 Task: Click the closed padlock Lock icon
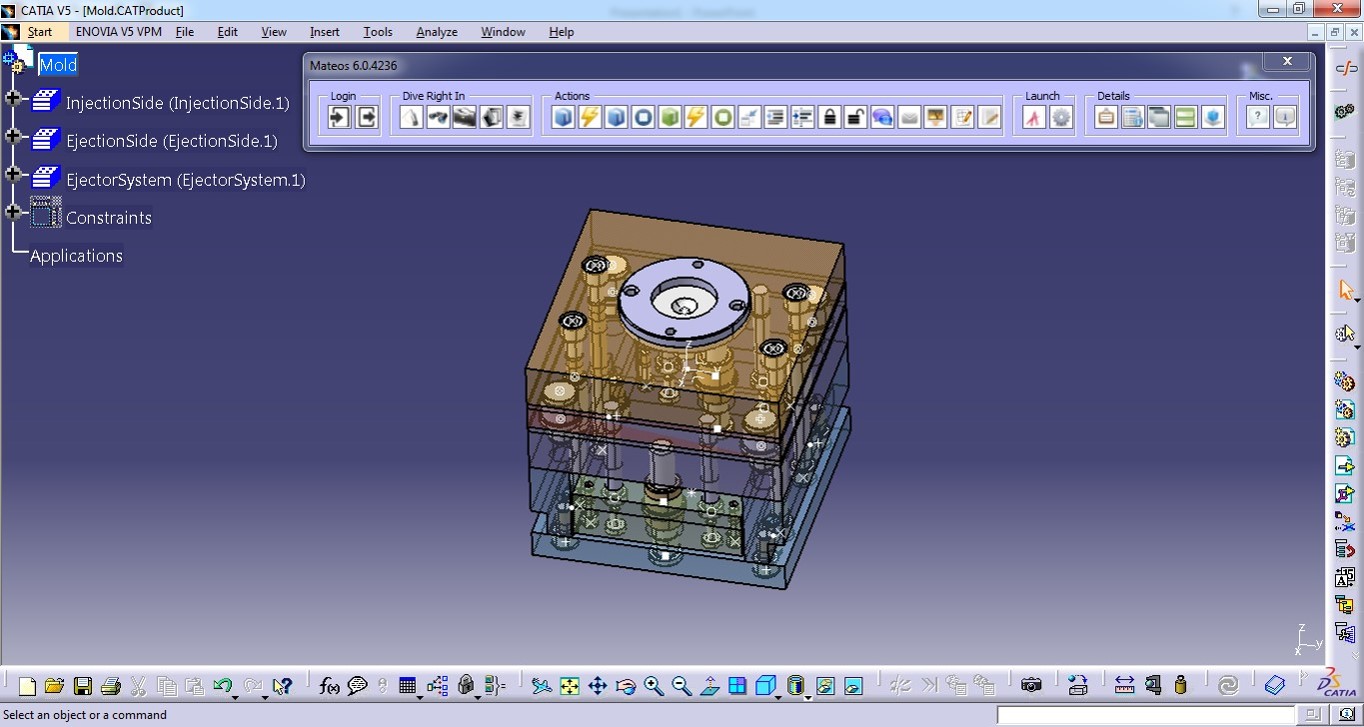(829, 118)
